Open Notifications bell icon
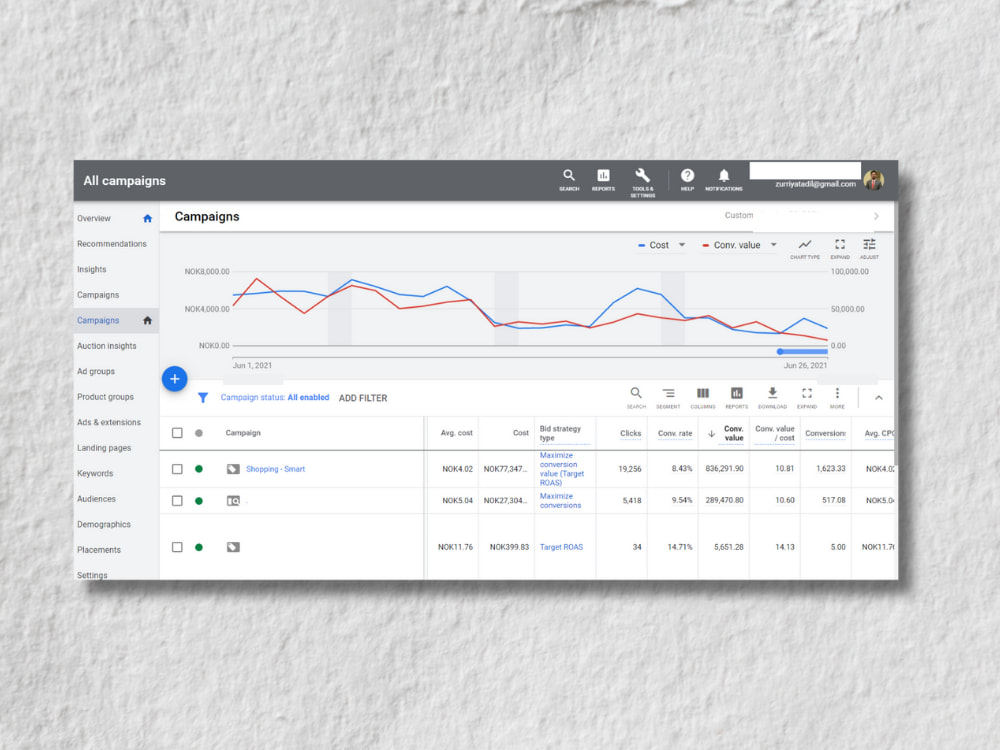Image resolution: width=1000 pixels, height=750 pixels. point(724,180)
